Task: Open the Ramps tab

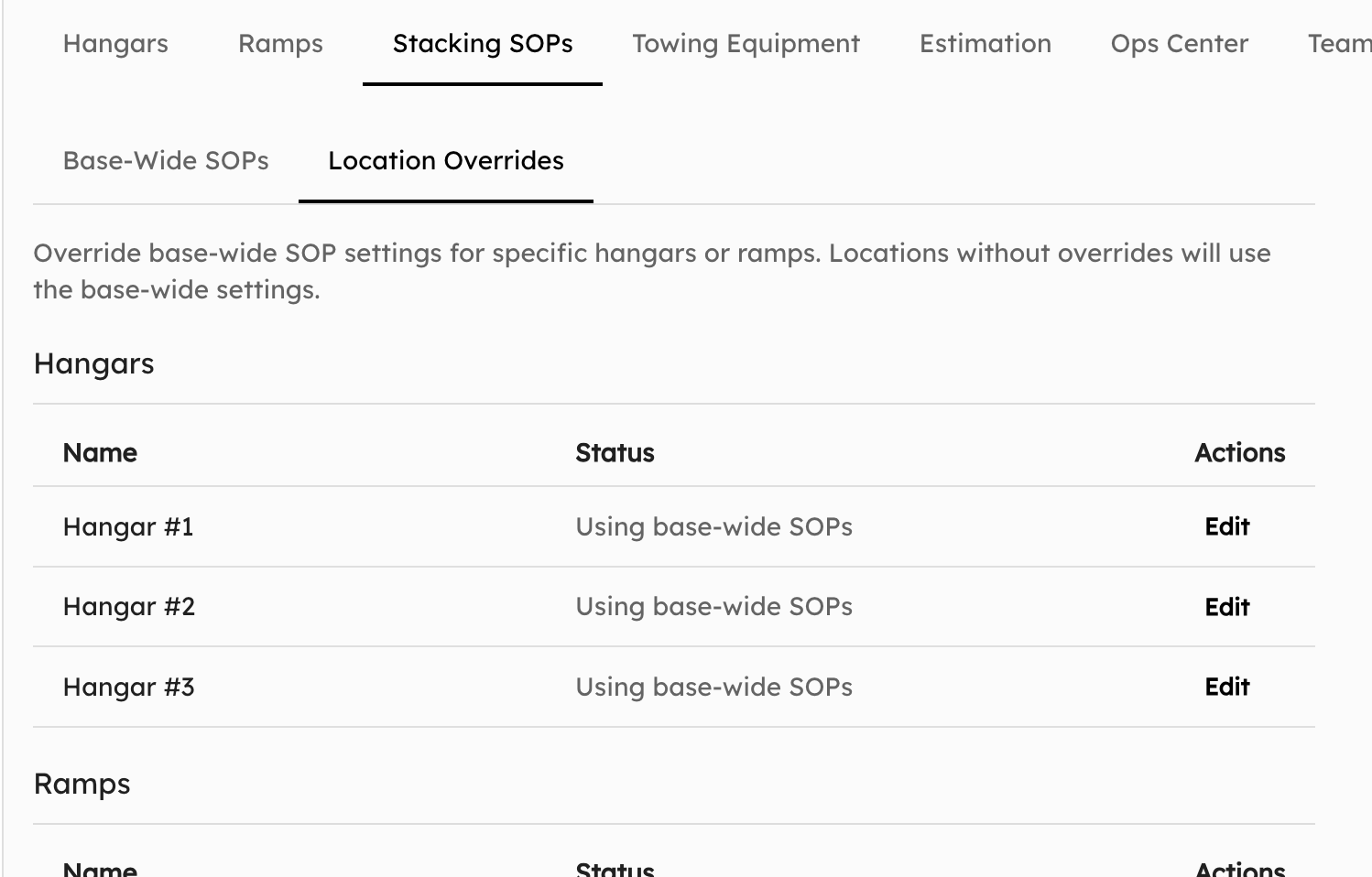Action: [280, 43]
